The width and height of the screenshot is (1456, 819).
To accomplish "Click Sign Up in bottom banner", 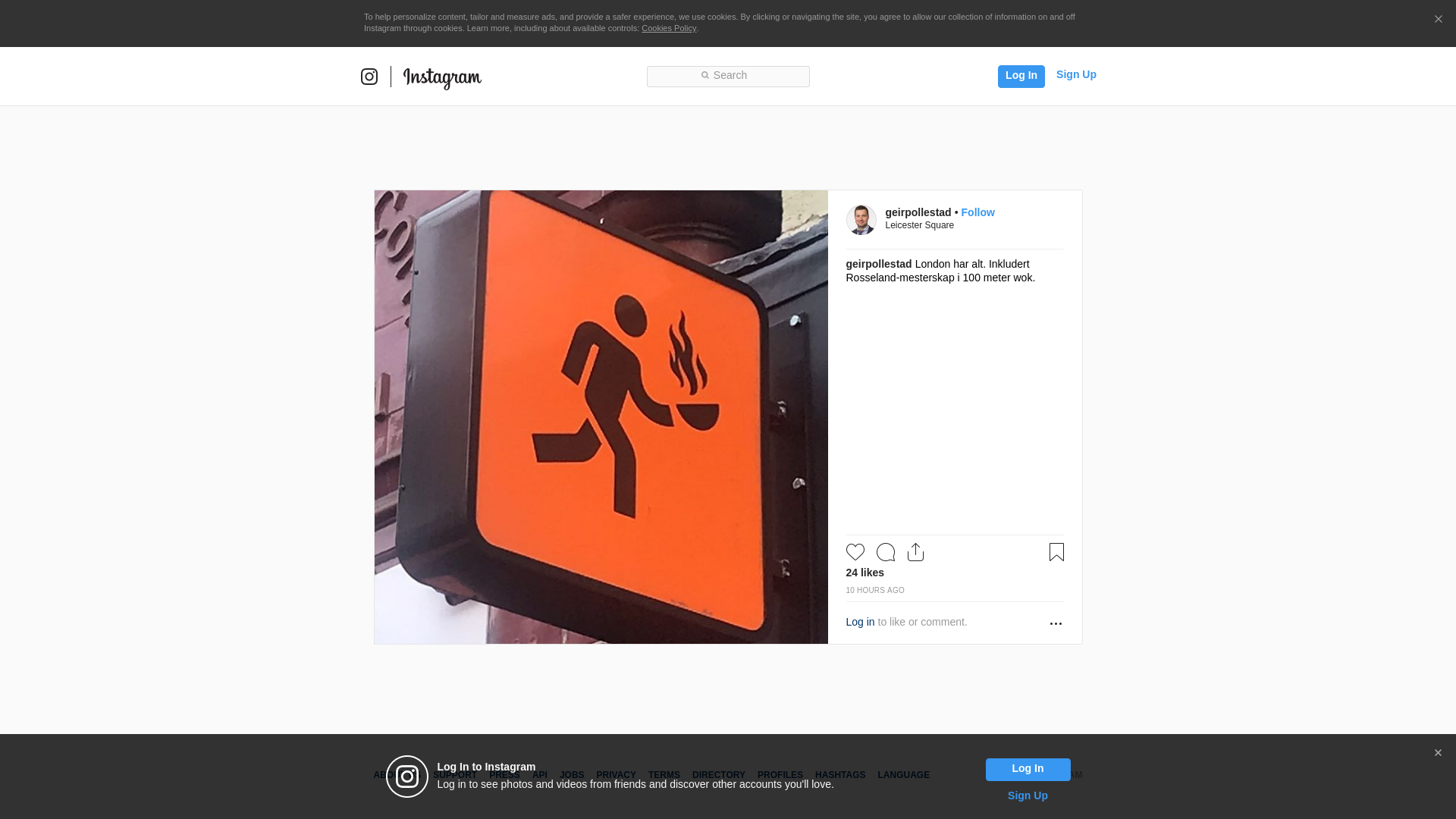I will [x=1028, y=796].
